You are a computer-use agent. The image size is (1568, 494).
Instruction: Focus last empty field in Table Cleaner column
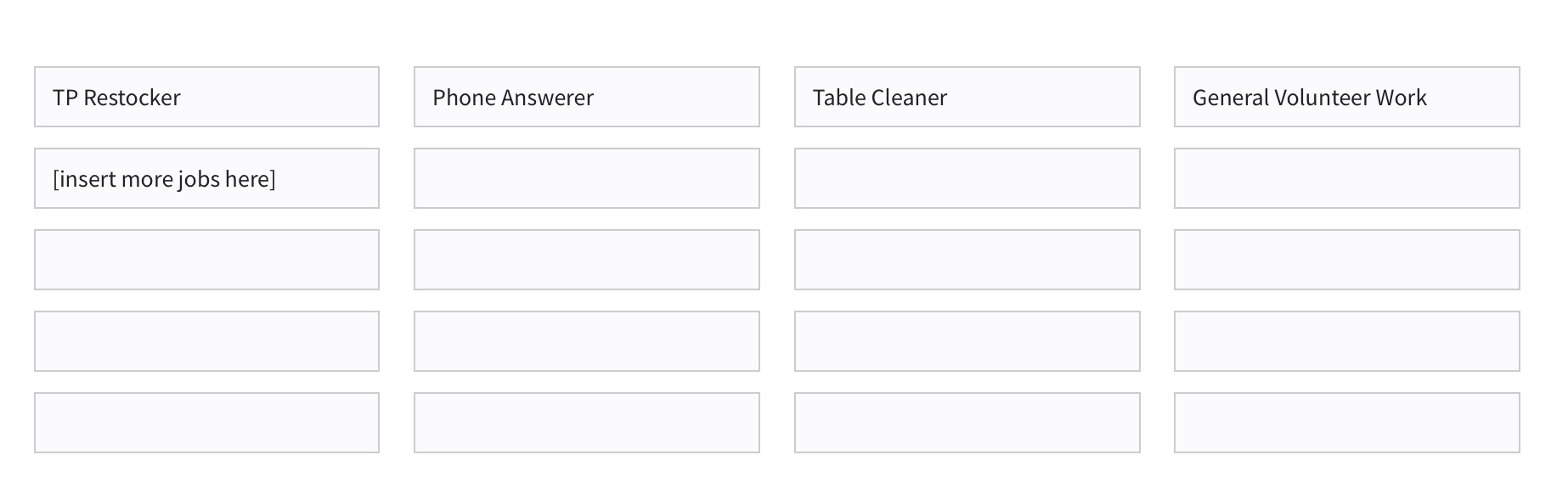pos(967,423)
